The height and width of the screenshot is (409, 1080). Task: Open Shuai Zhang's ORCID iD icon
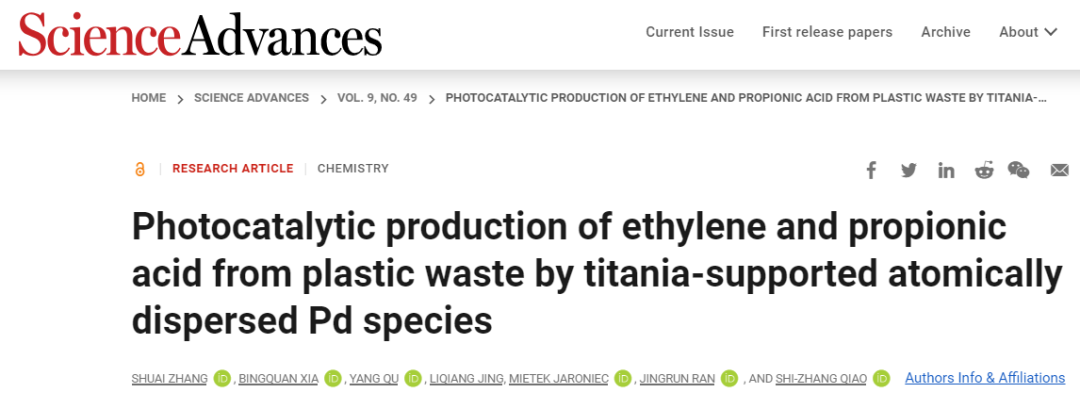222,378
